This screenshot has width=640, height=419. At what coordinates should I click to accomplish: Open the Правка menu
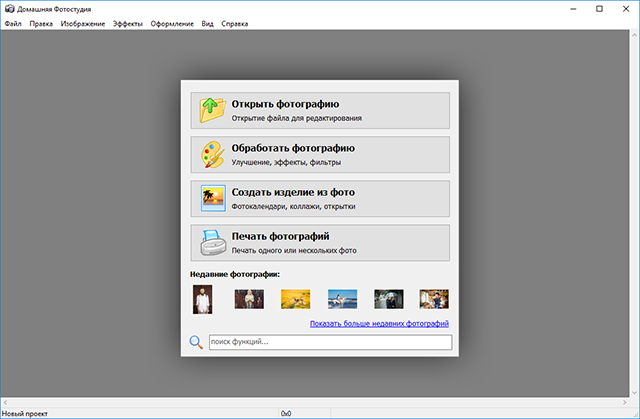(x=41, y=24)
